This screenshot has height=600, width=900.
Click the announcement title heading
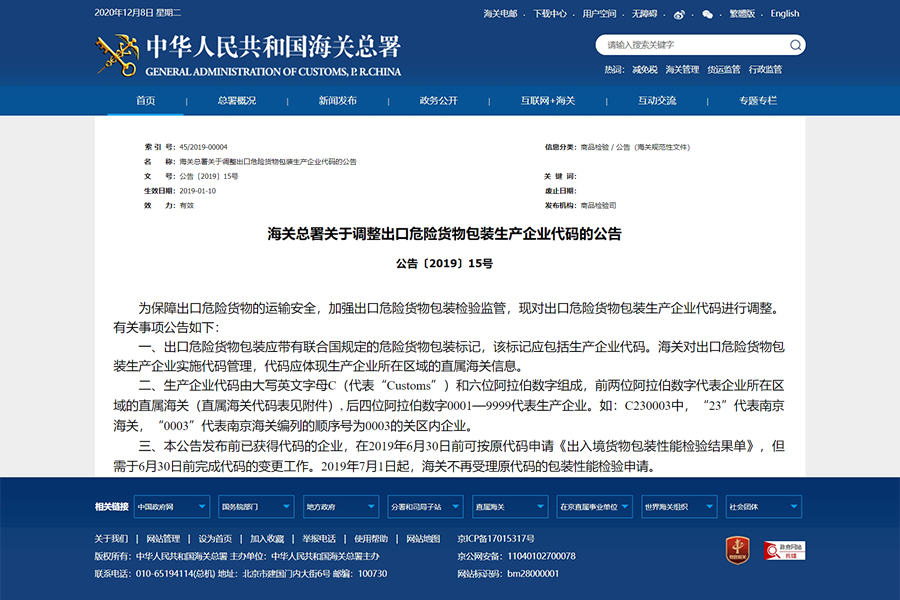(444, 234)
